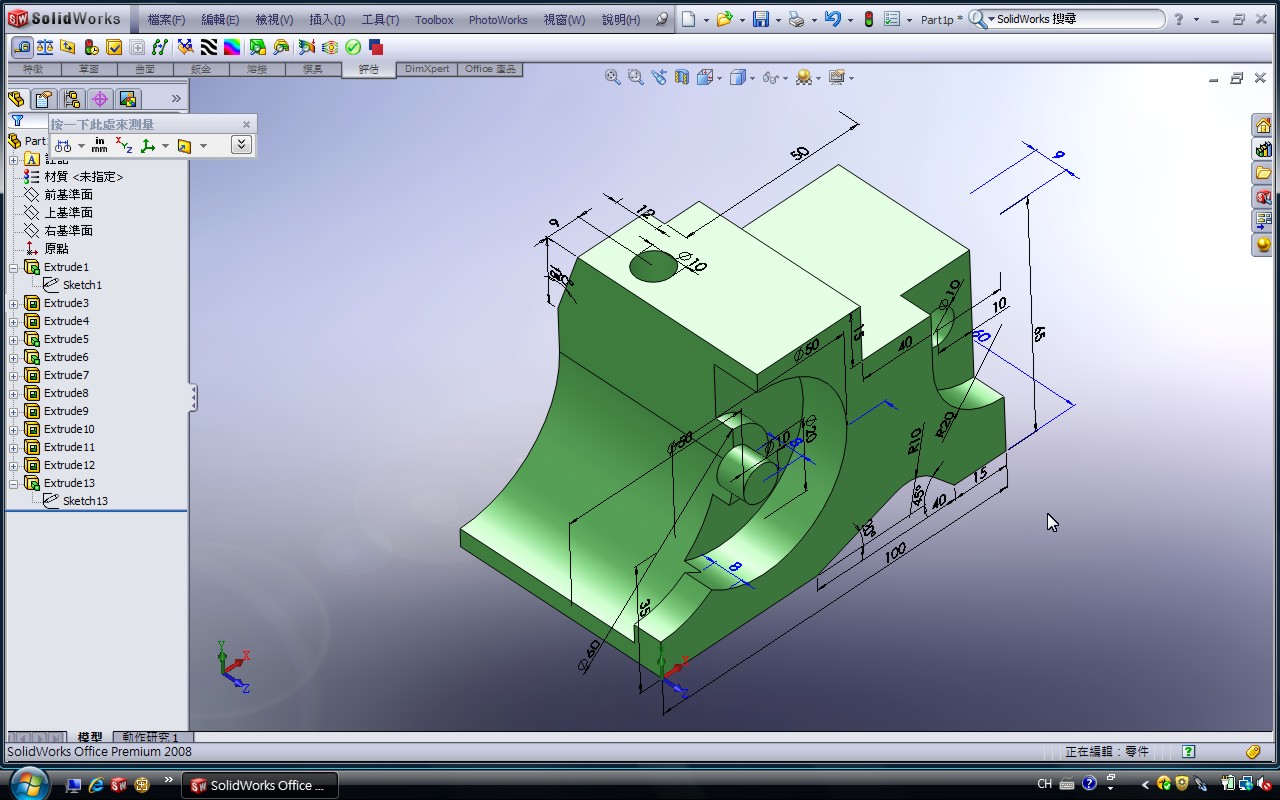Switch to the DimXpert command tab
Screen dimensions: 1280x800
coord(427,69)
